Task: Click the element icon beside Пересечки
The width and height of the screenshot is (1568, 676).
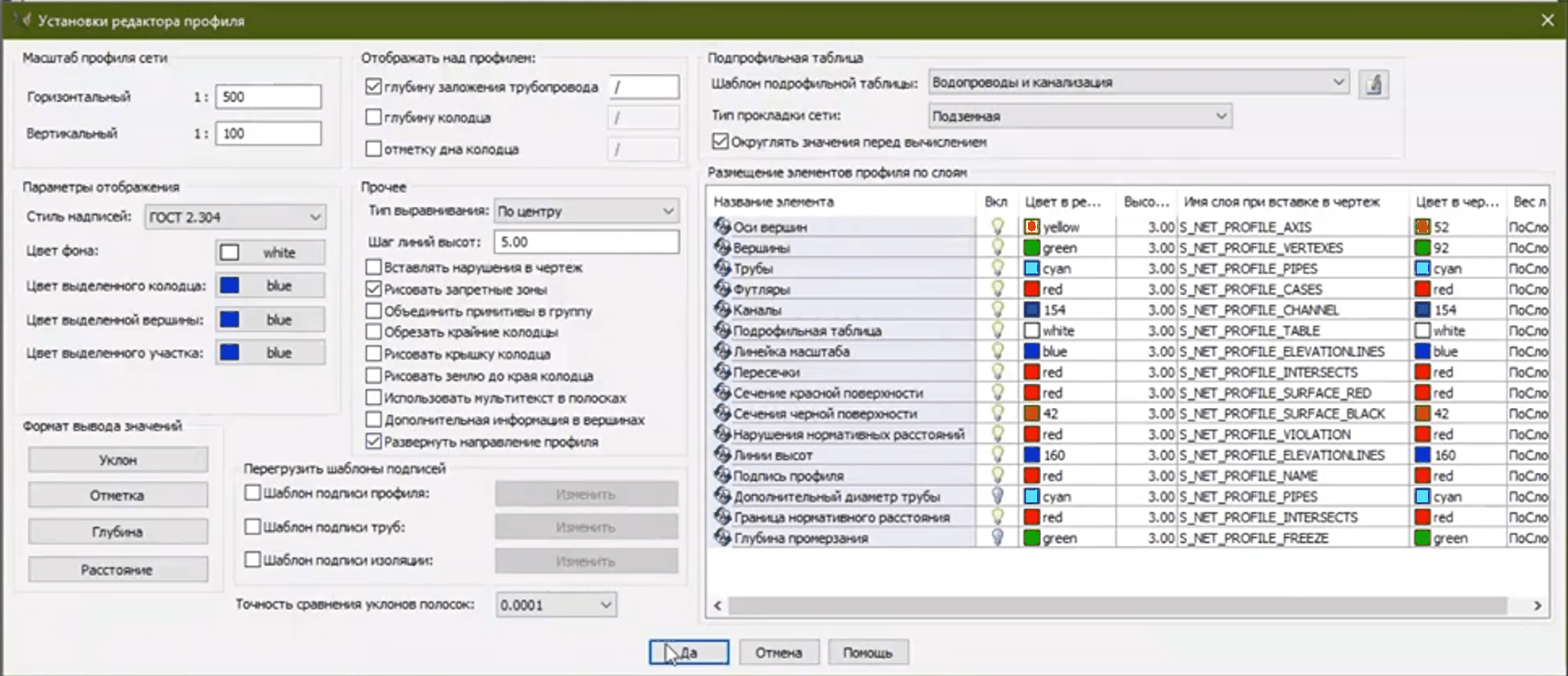Action: (x=722, y=372)
